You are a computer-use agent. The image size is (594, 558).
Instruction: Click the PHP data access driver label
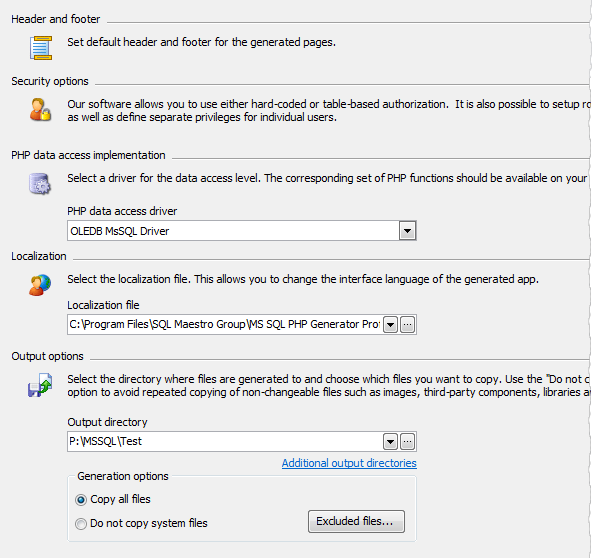(122, 211)
